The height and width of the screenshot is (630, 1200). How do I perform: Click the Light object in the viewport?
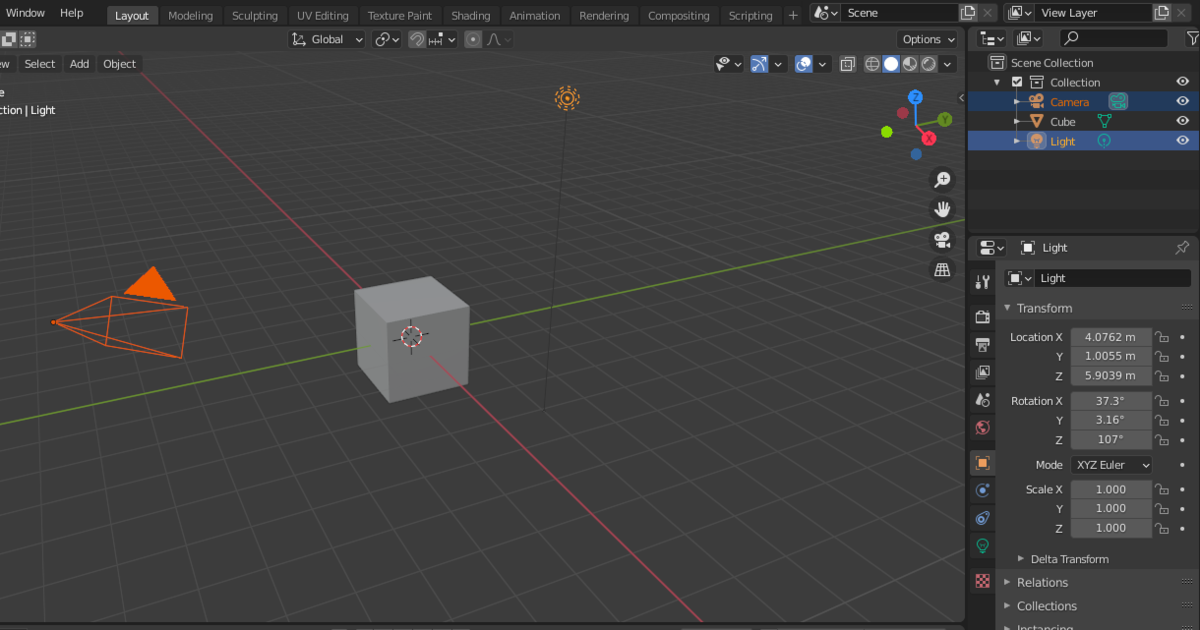[x=567, y=98]
